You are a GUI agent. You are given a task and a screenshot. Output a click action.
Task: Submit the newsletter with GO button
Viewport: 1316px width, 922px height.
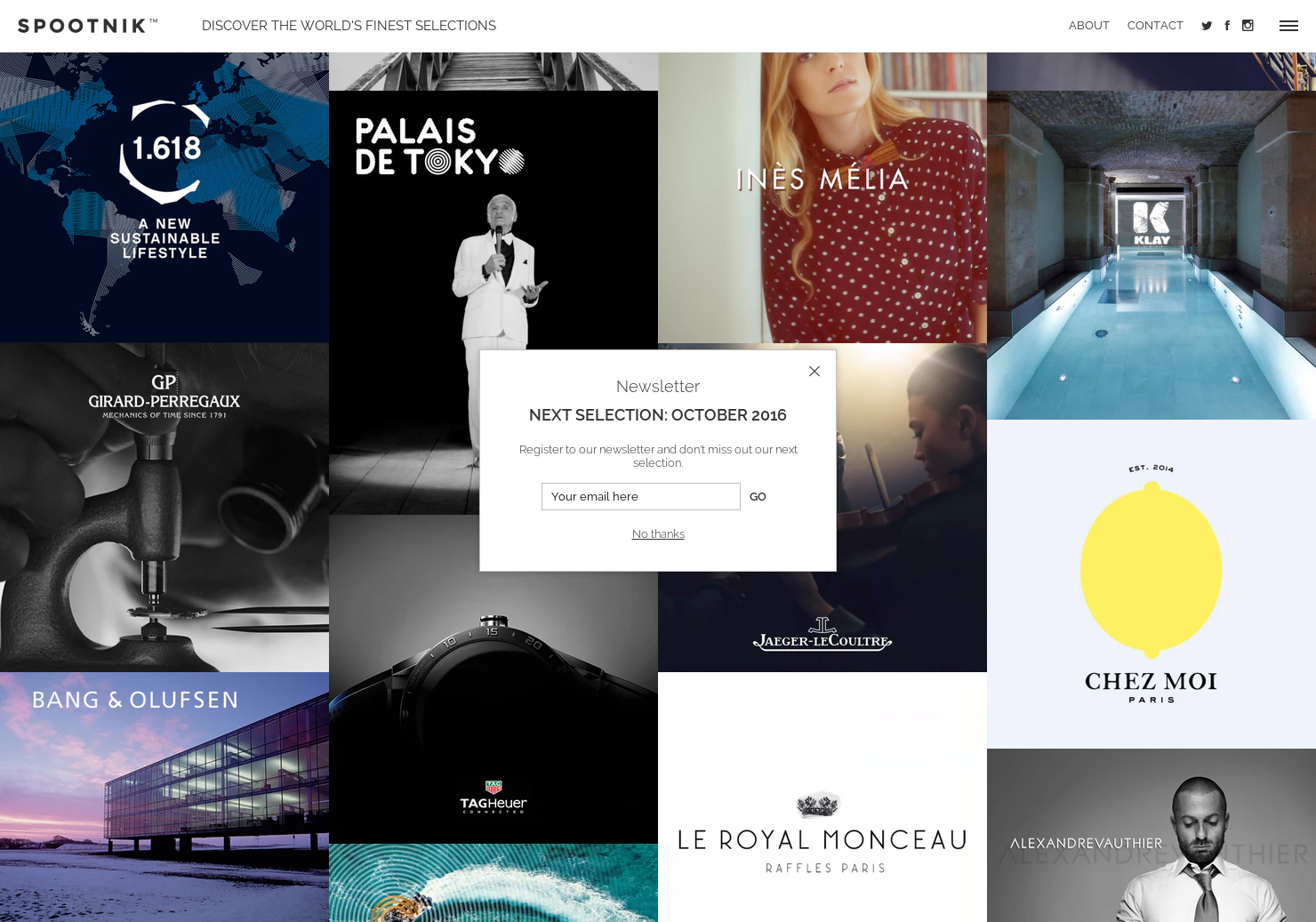pos(758,497)
